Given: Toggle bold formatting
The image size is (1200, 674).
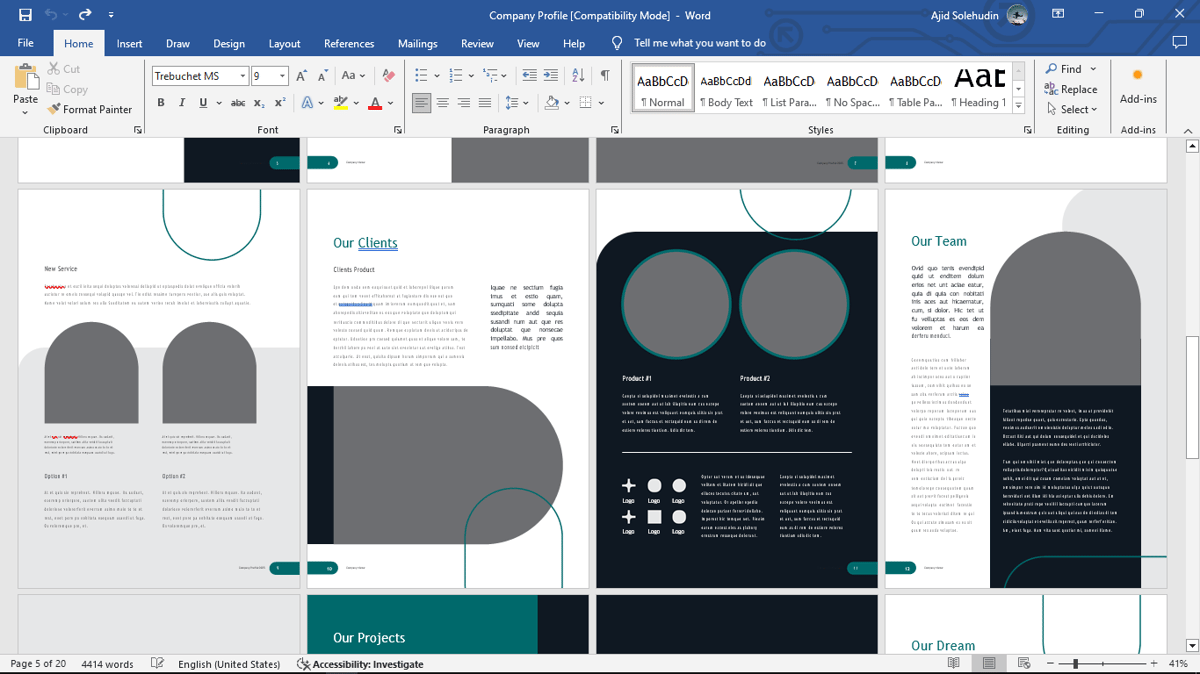Looking at the screenshot, I should click(160, 103).
